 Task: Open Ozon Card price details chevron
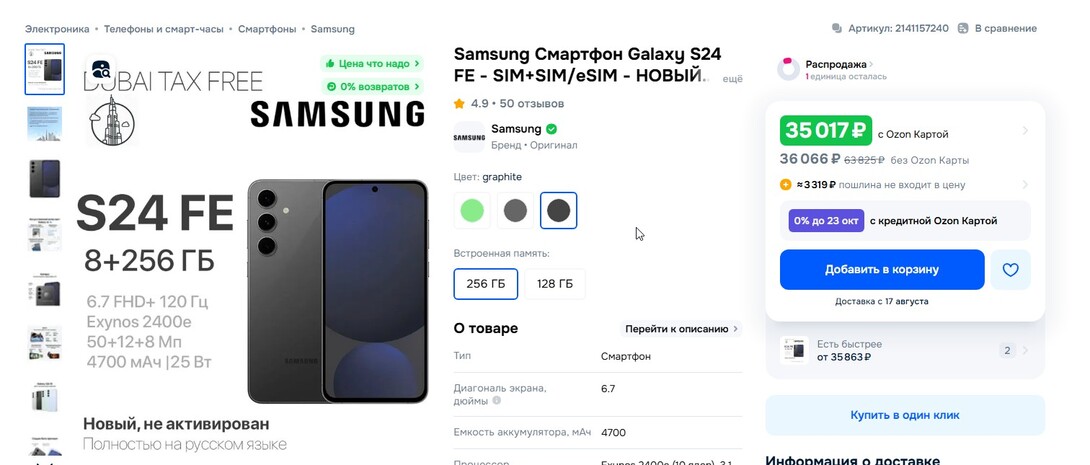1025,131
